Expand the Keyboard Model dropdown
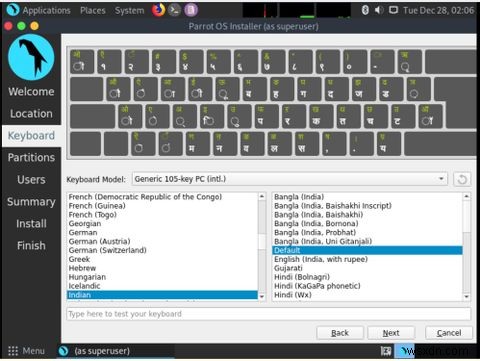This screenshot has width=480, height=361. (290, 179)
